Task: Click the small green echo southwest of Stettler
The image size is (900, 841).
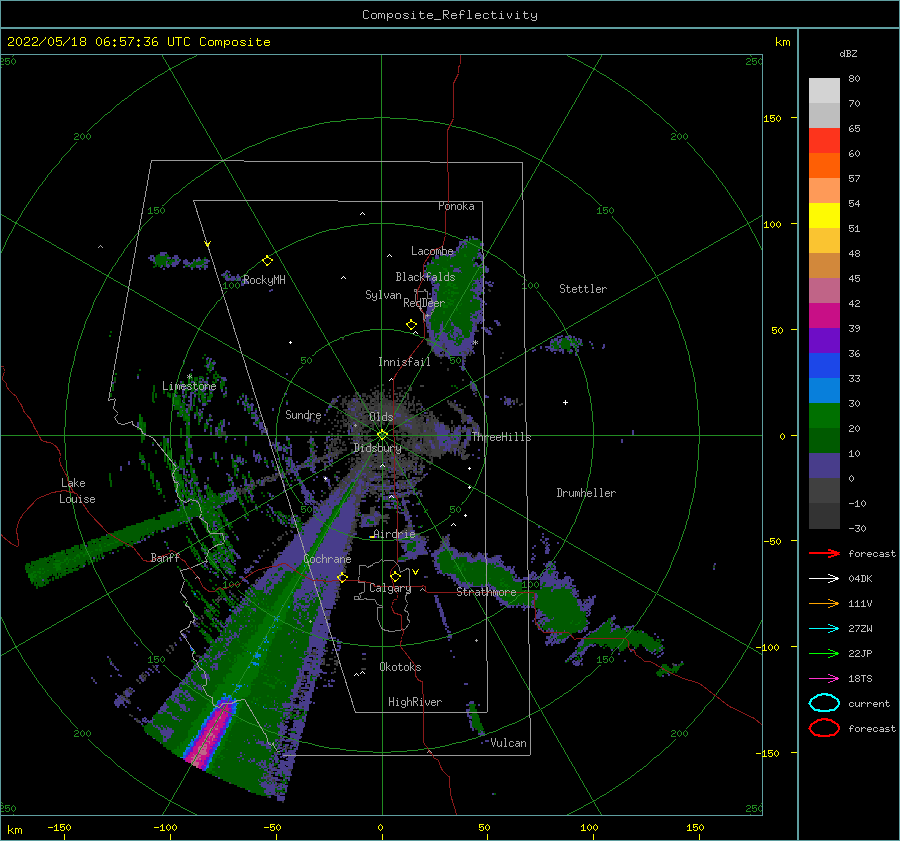Action: pos(565,344)
